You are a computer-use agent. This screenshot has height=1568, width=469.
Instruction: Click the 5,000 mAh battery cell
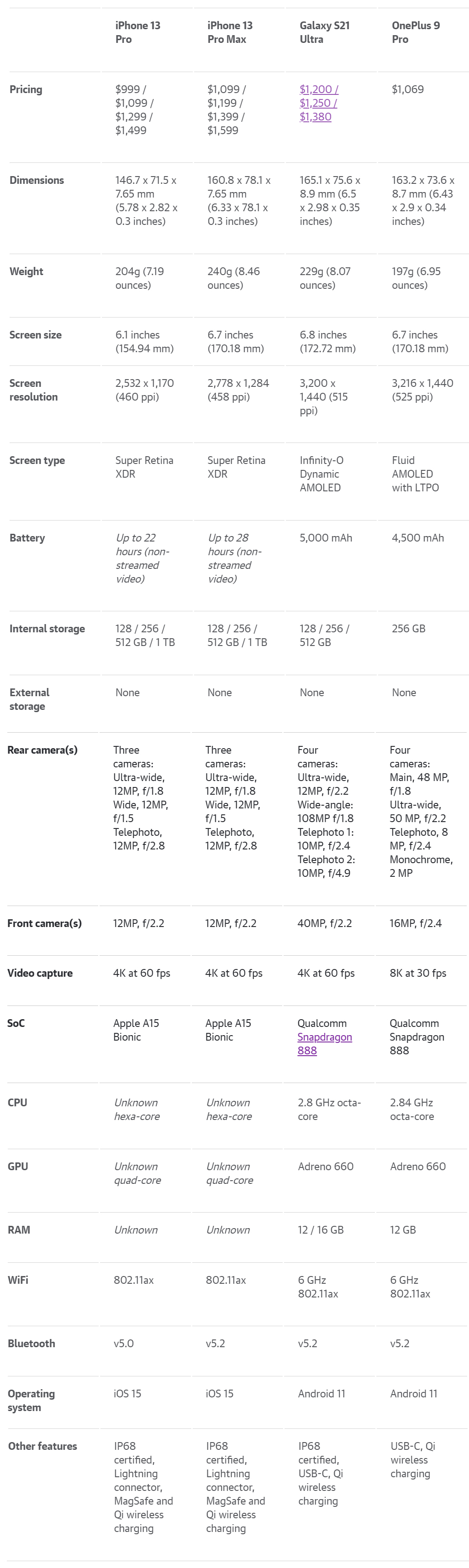point(325,538)
